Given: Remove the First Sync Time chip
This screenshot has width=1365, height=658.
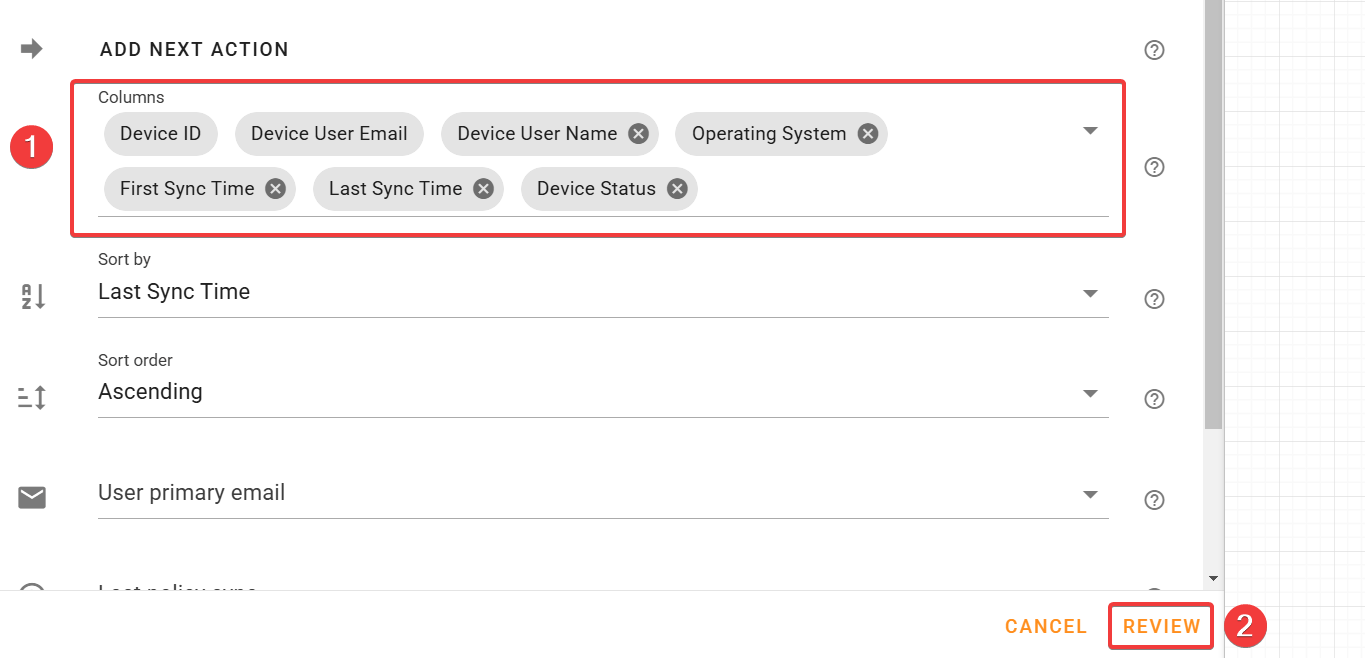Looking at the screenshot, I should click(275, 189).
